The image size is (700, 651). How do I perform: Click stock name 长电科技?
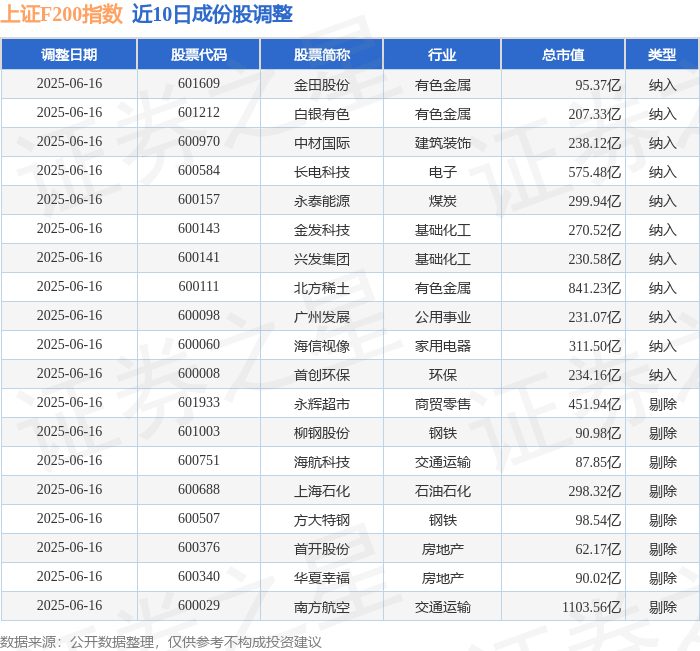[x=321, y=172]
